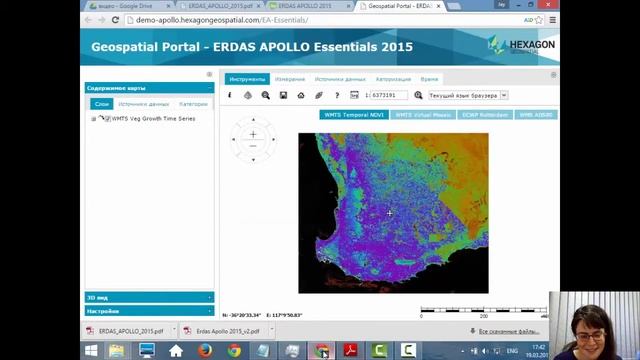Click the volume speaker tray icon

click(x=485, y=351)
